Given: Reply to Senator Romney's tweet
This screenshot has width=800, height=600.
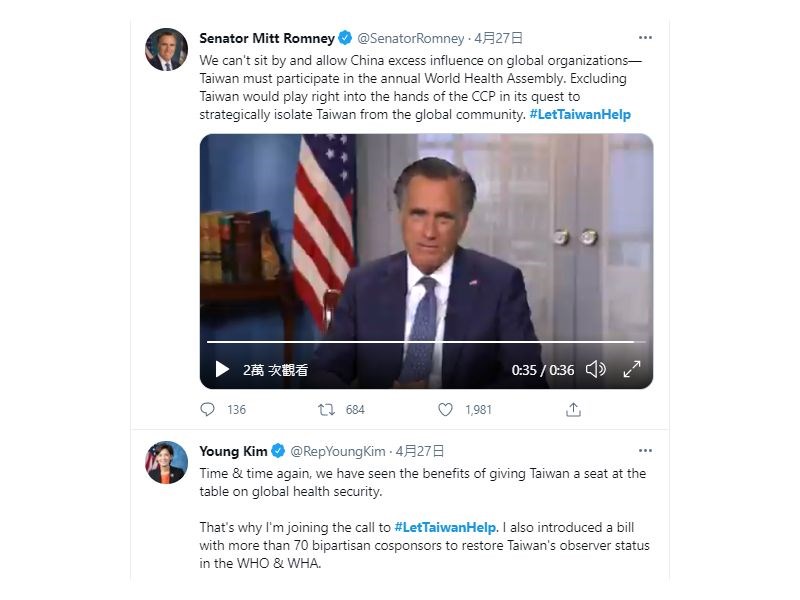Looking at the screenshot, I should tap(208, 409).
